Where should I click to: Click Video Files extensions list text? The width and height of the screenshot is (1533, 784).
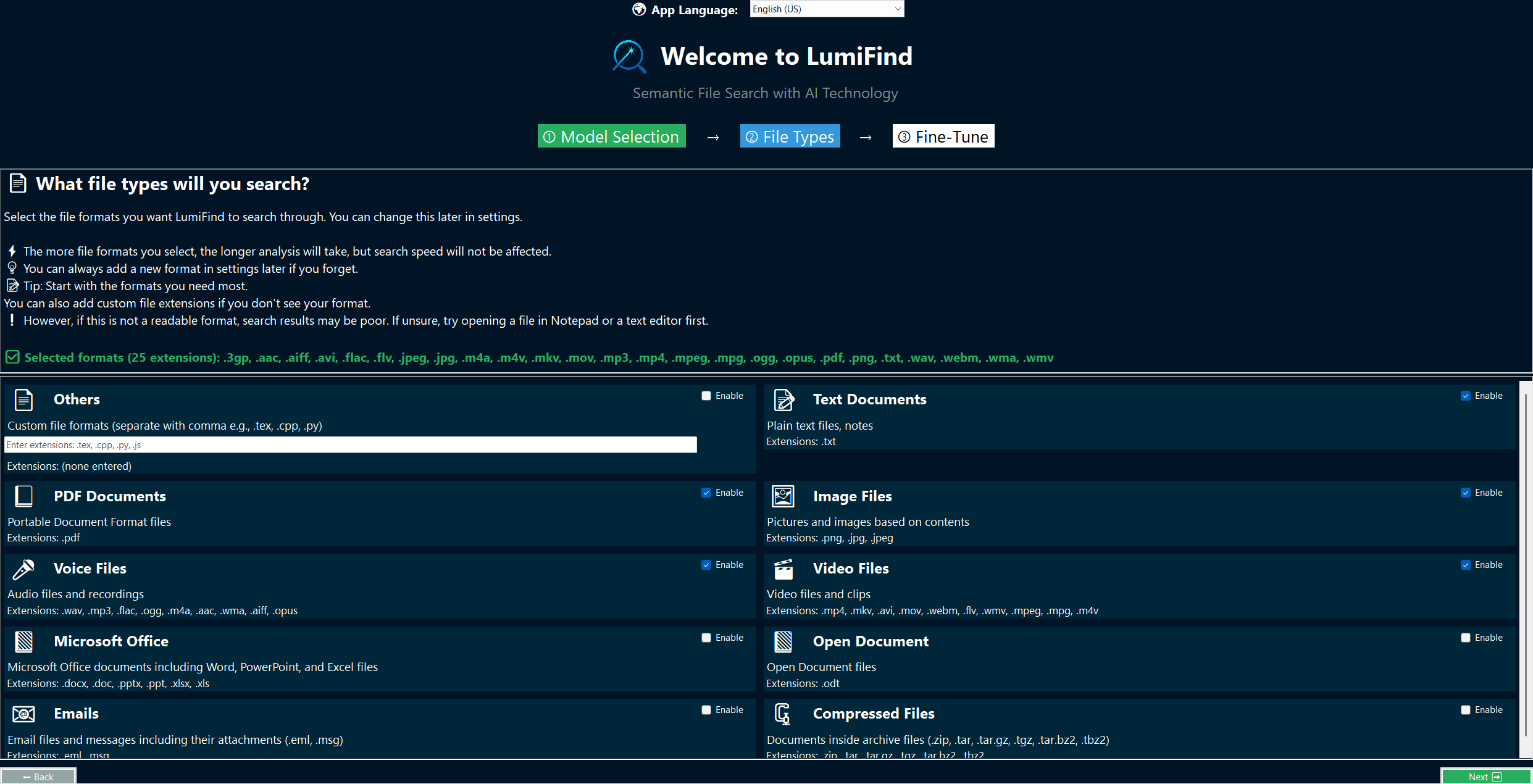pyautogui.click(x=932, y=611)
